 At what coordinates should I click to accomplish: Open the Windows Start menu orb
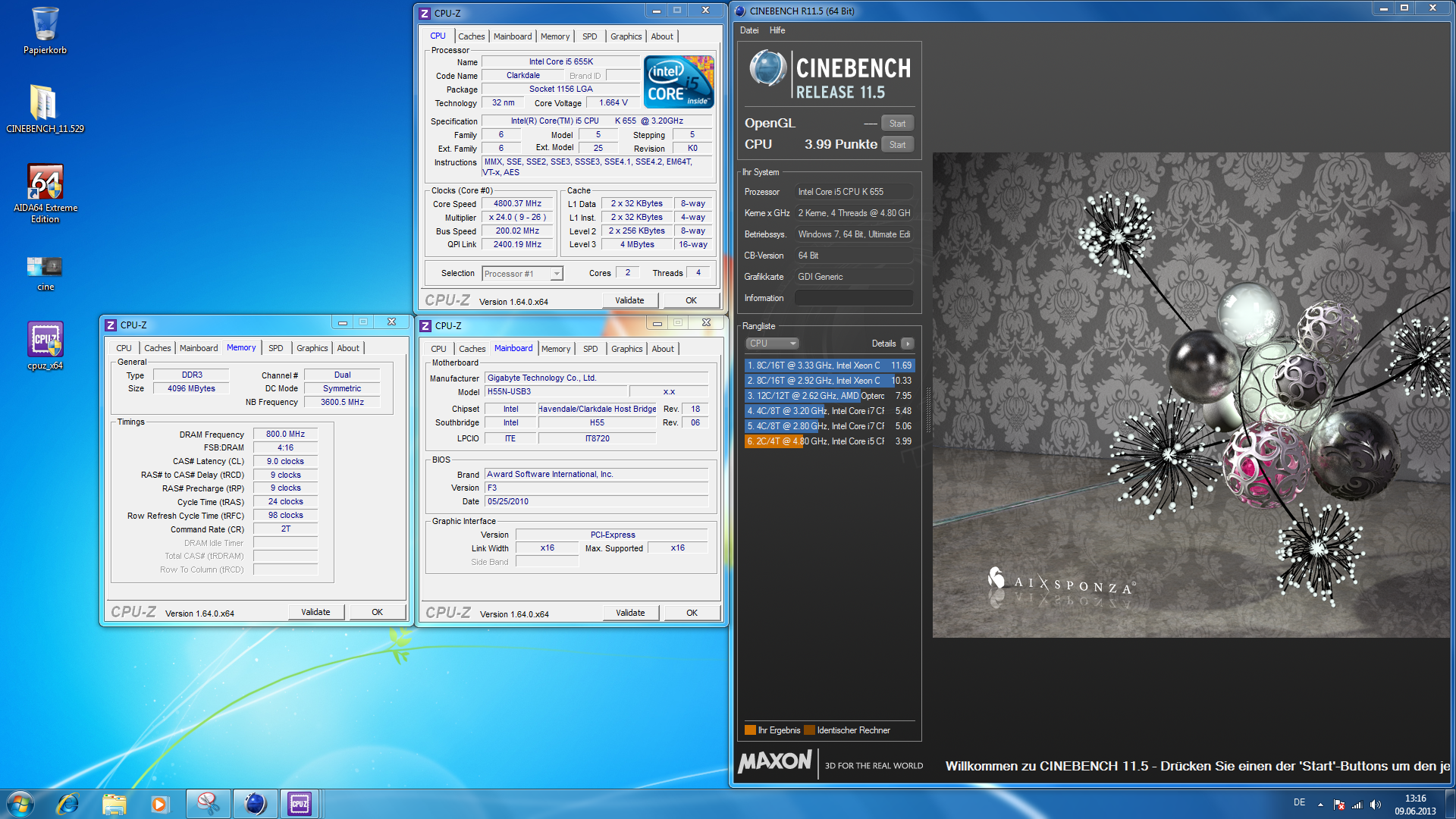(20, 804)
